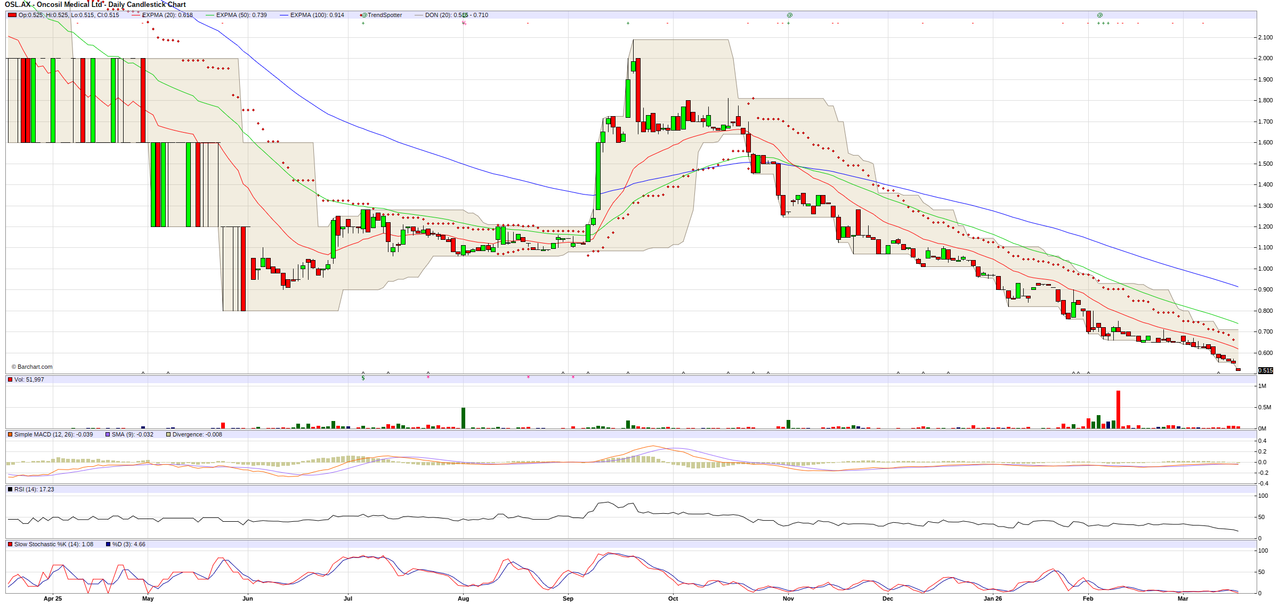Click the red swatch beside Vol label

coord(11,380)
